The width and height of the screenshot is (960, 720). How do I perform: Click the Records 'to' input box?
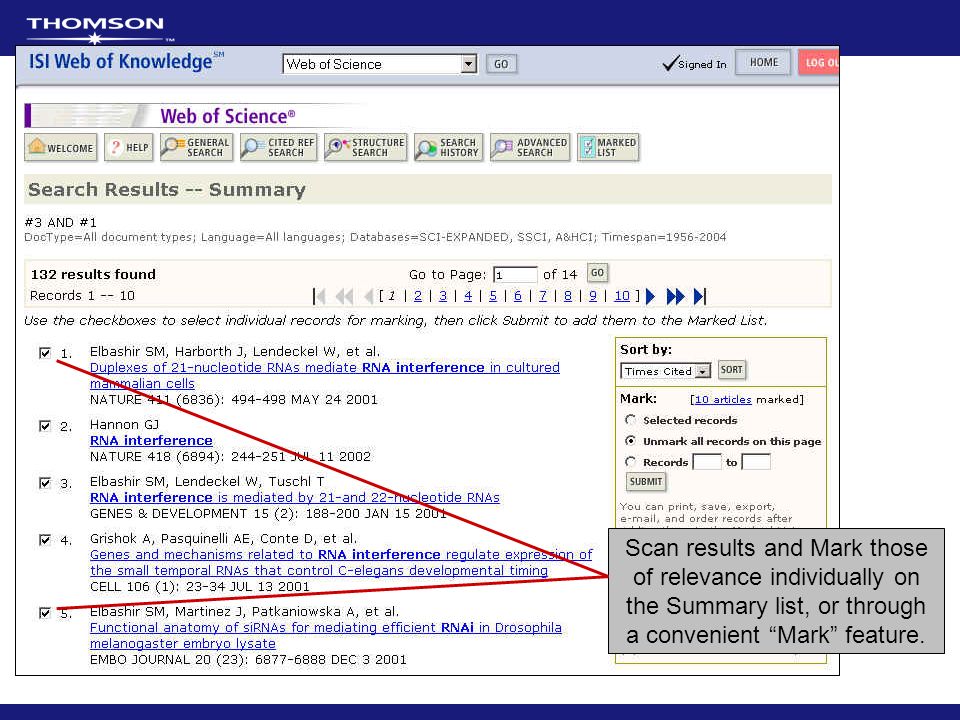click(x=756, y=462)
